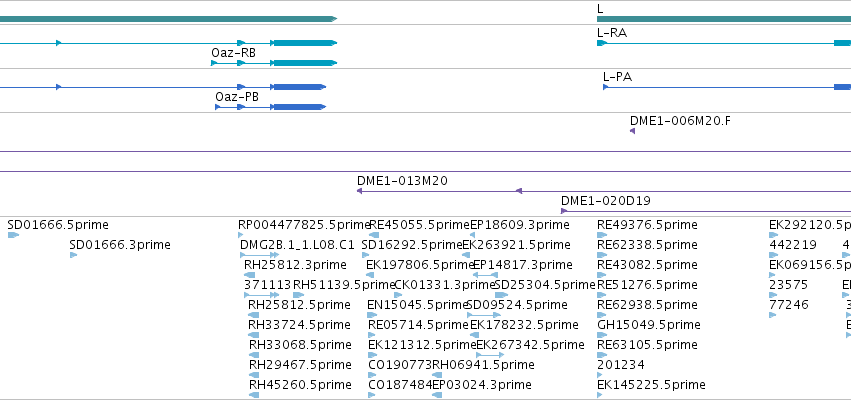This screenshot has width=851, height=400.
Task: Select the SD16292.5prime label
Action: [411, 245]
